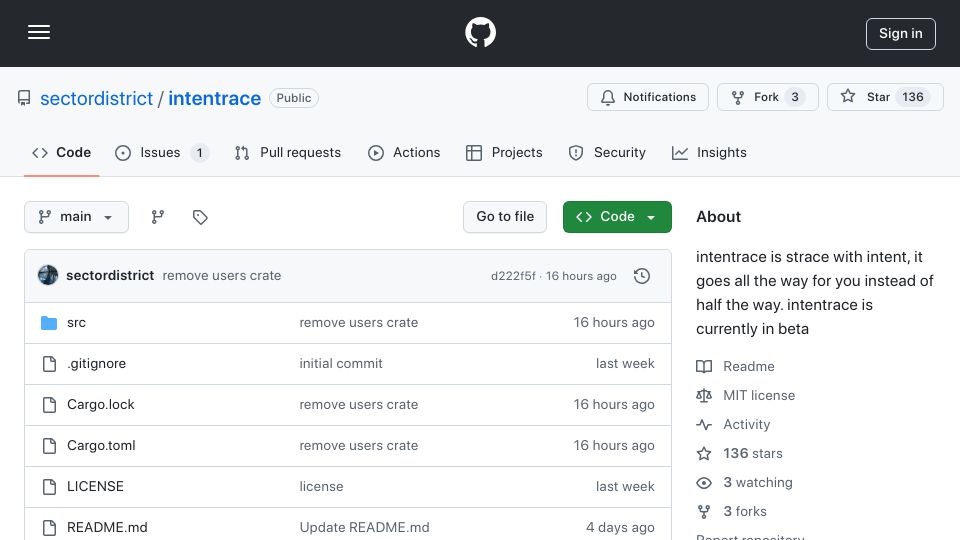Open the intentrace repository link
Image resolution: width=960 pixels, height=540 pixels.
click(x=214, y=98)
